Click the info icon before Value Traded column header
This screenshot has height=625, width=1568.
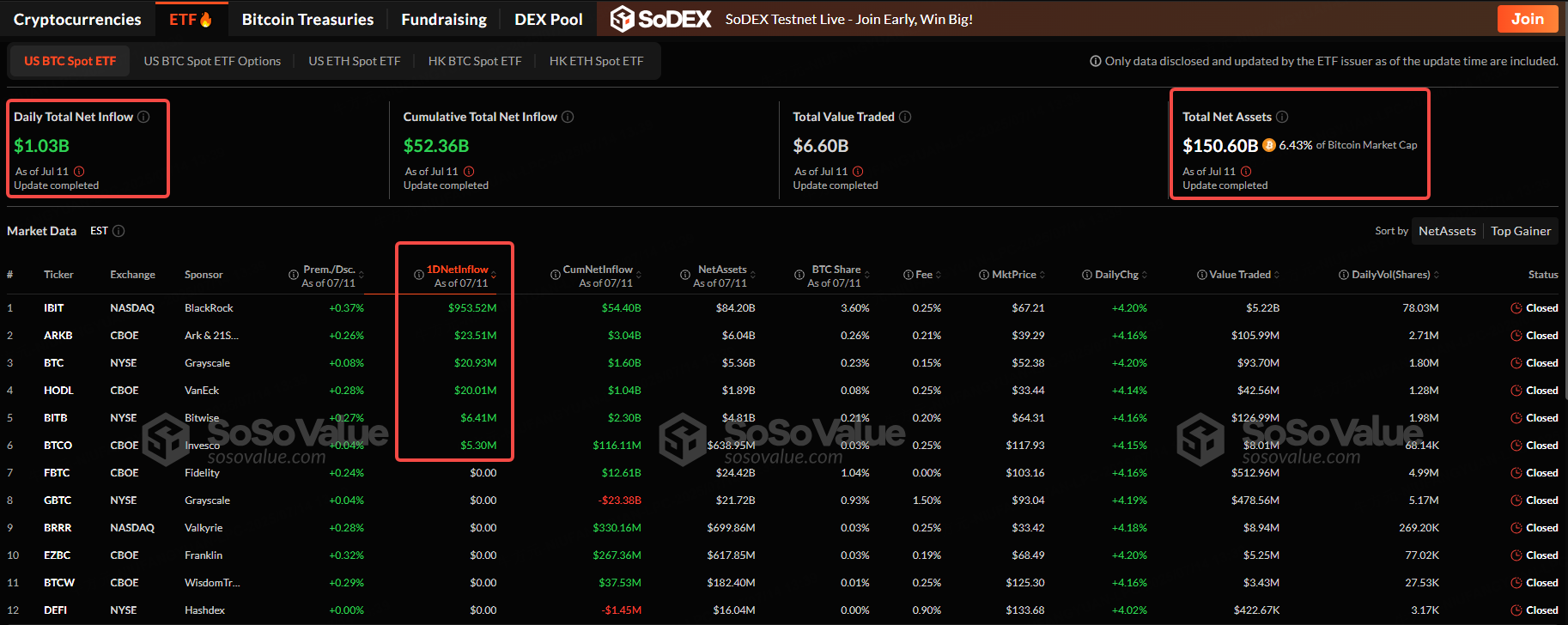(1202, 275)
